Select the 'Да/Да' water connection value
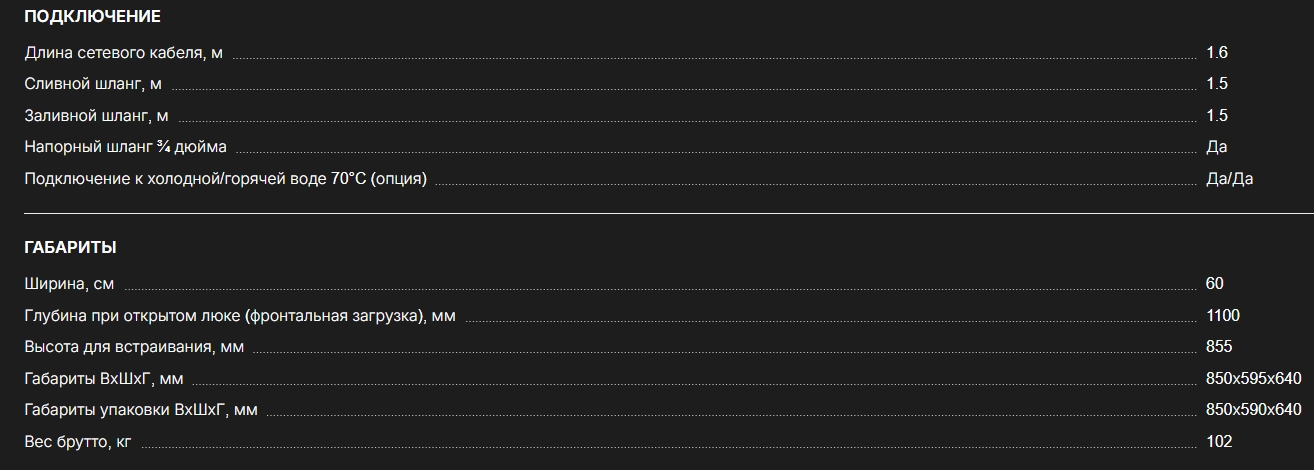The height and width of the screenshot is (470, 1314). (1229, 179)
